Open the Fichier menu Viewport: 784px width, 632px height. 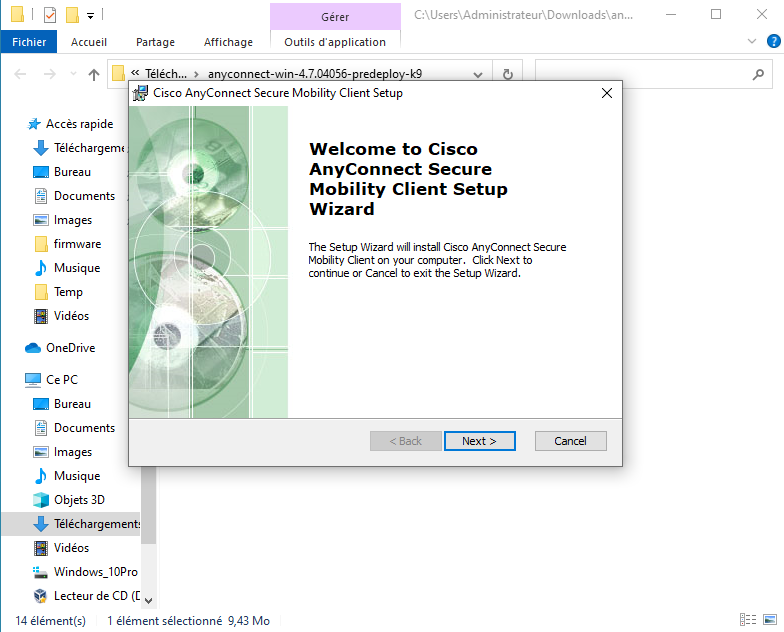pyautogui.click(x=29, y=42)
